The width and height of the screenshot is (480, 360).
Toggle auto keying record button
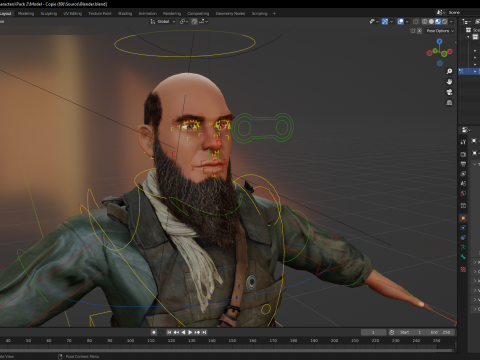coord(154,332)
